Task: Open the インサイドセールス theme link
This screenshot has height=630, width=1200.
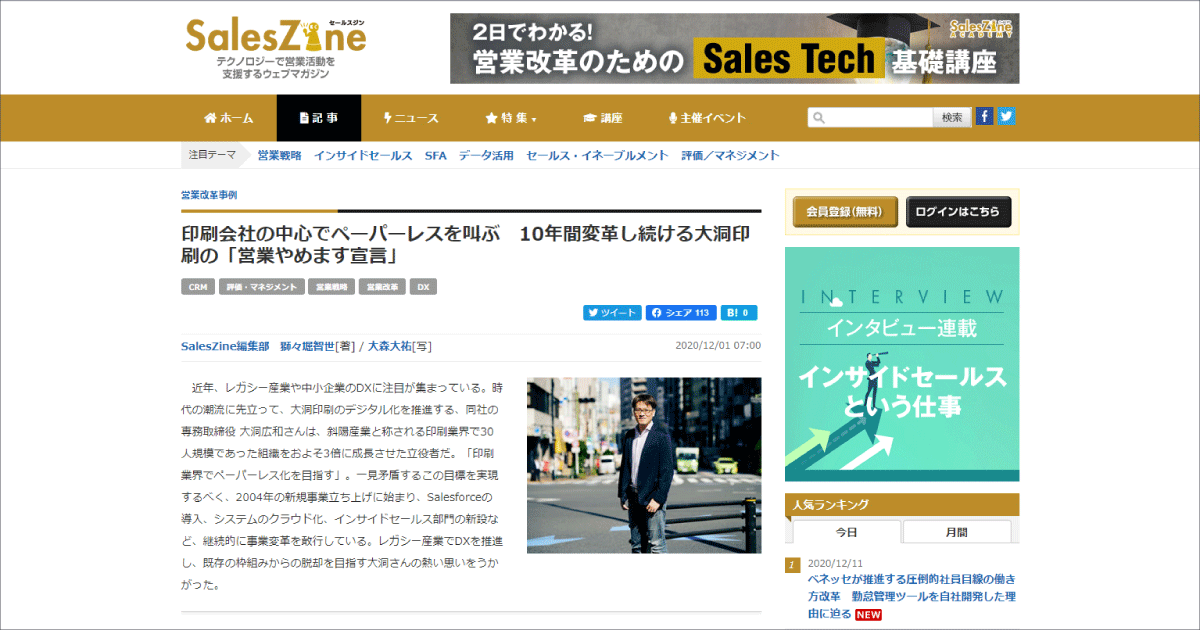Action: [362, 156]
